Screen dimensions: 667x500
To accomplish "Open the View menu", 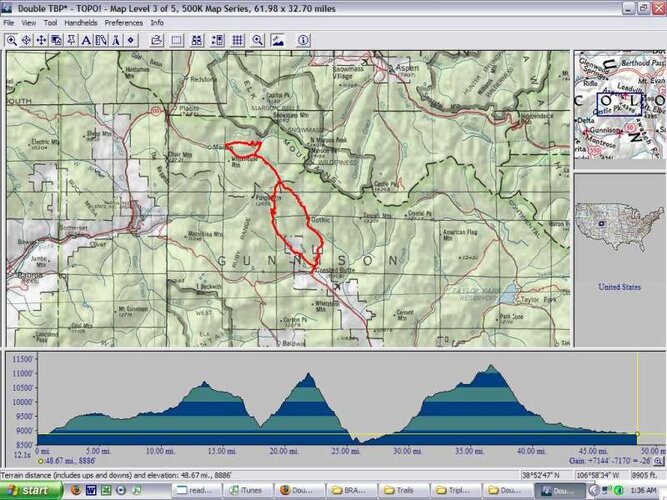I will 29,23.
